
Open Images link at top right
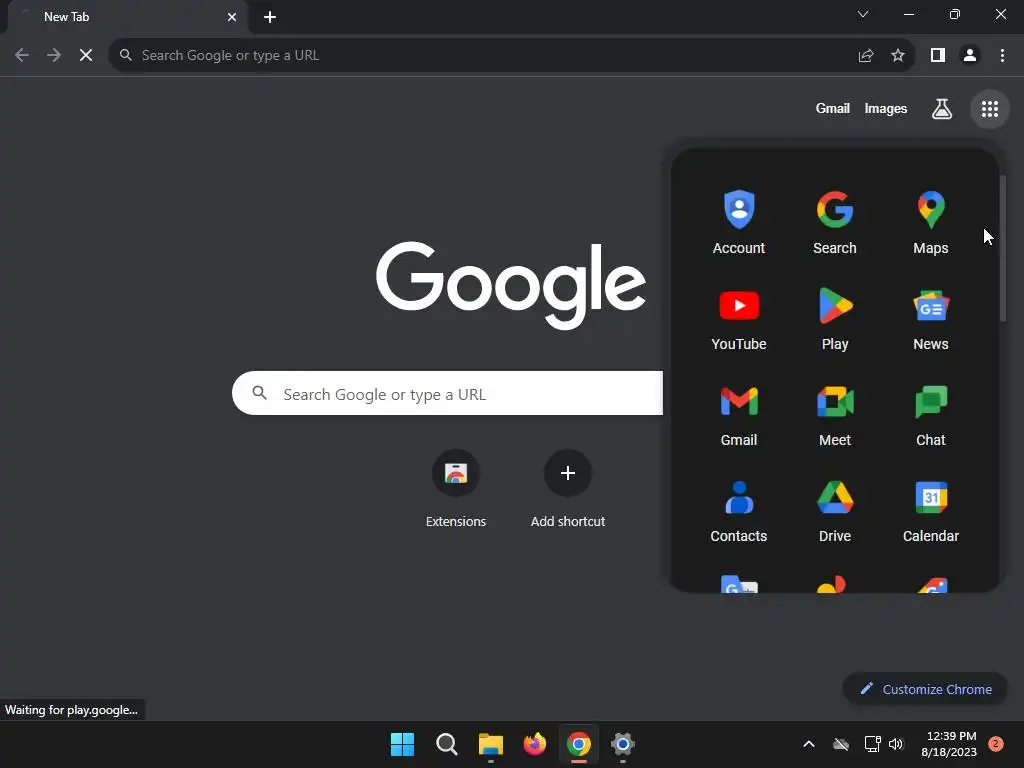[886, 108]
